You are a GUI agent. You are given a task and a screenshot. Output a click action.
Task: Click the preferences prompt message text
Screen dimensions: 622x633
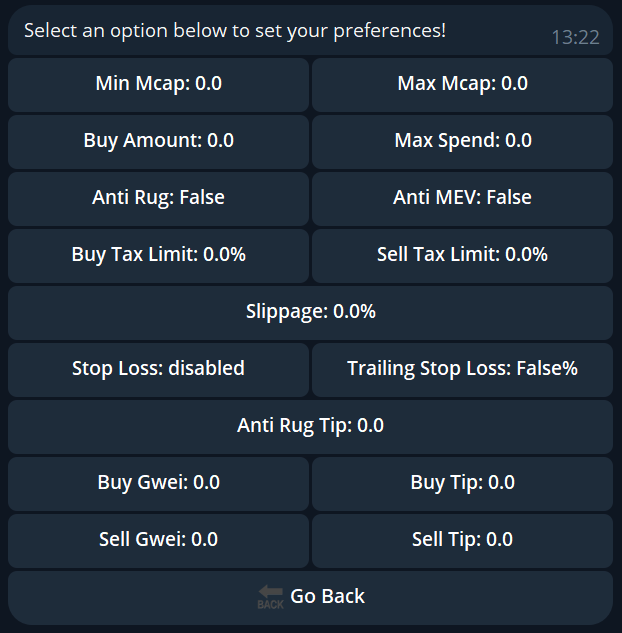(x=235, y=30)
